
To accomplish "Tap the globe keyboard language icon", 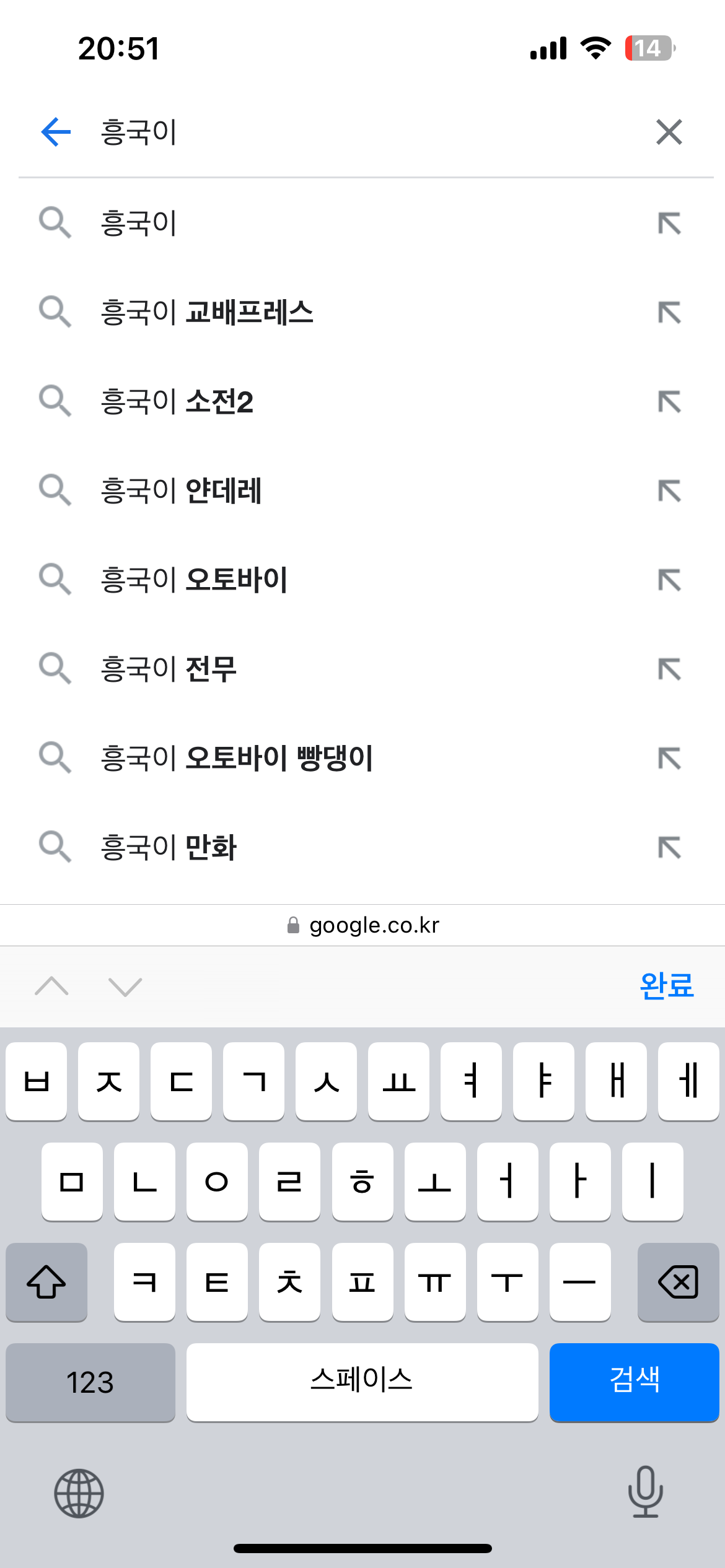I will click(79, 1493).
